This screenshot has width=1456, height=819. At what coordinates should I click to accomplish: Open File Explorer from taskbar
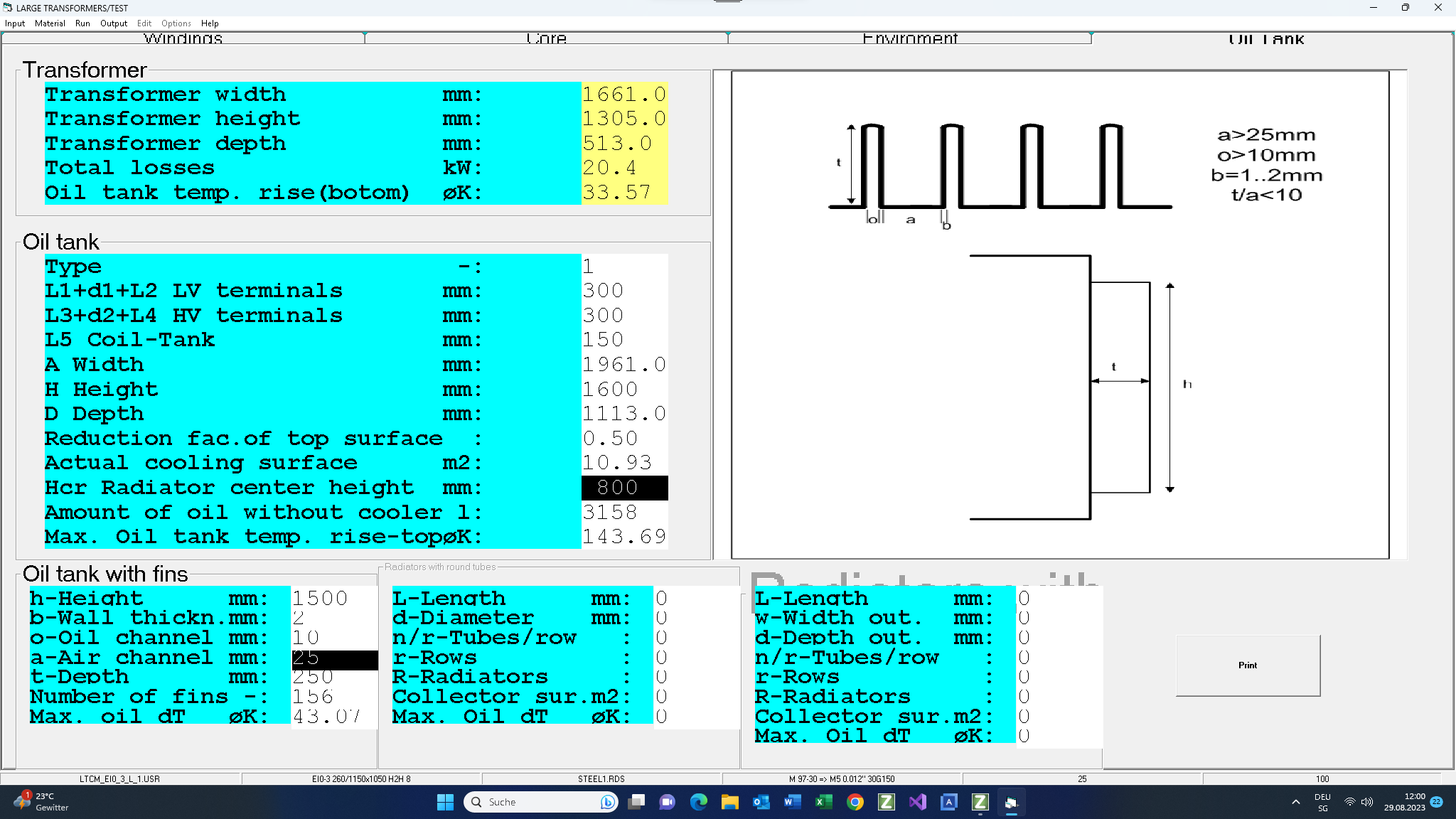(730, 802)
